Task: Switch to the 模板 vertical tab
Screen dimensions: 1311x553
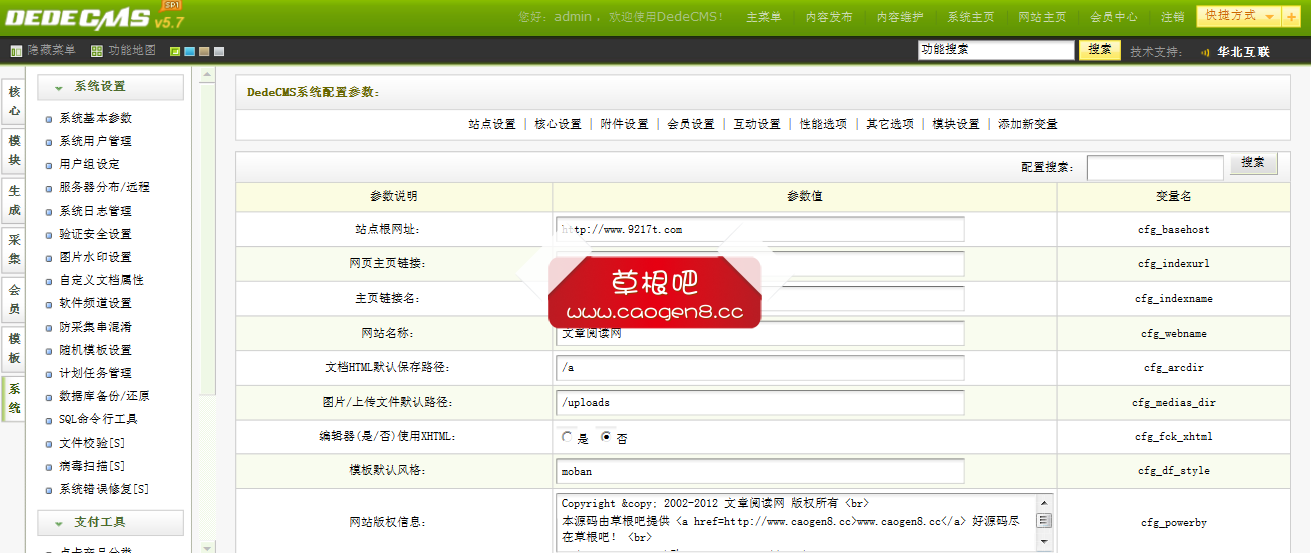Action: [14, 348]
